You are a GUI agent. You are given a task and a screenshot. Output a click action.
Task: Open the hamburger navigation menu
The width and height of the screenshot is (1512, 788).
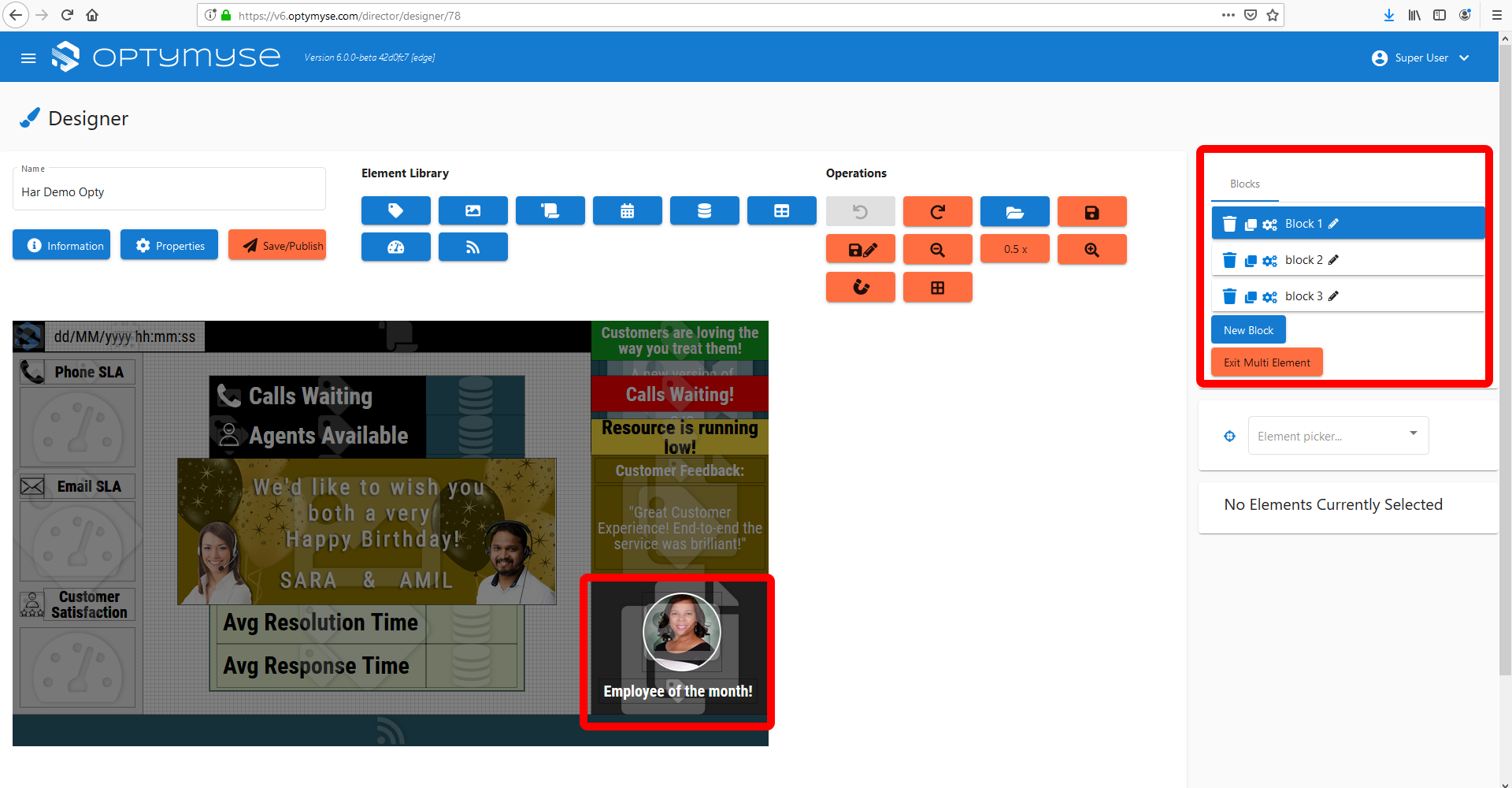28,58
